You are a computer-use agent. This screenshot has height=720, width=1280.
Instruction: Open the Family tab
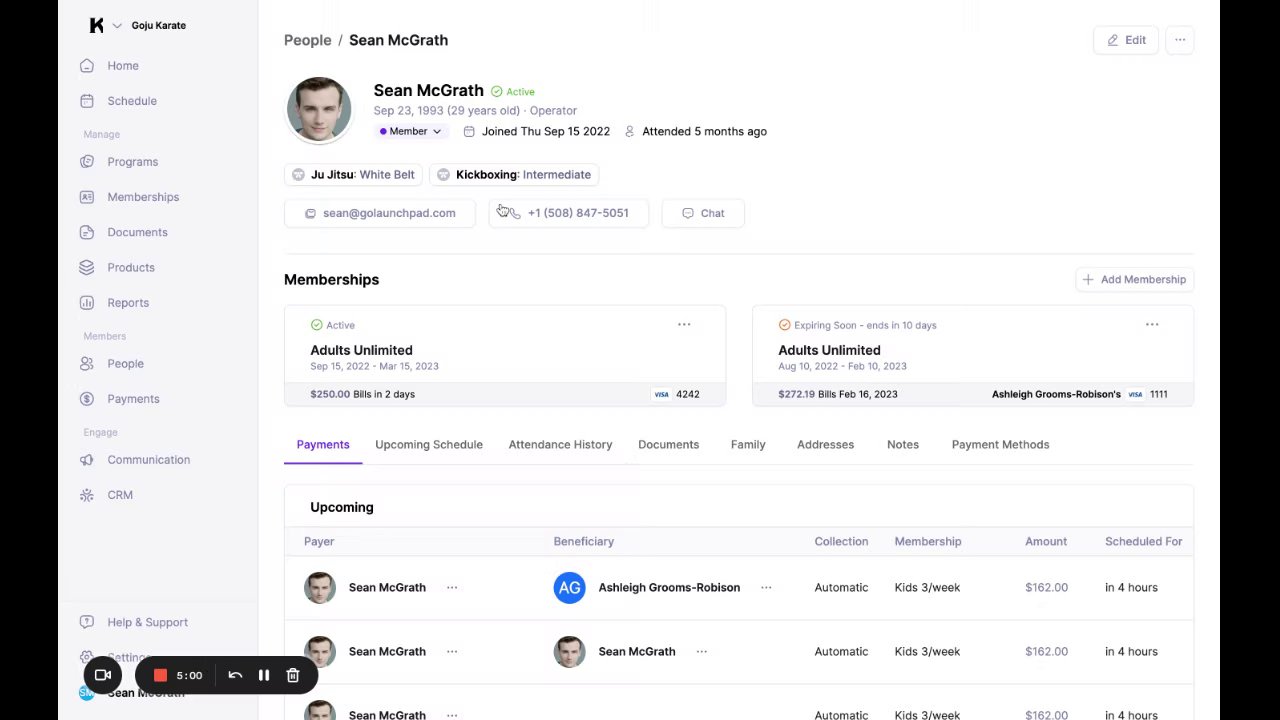coord(748,445)
